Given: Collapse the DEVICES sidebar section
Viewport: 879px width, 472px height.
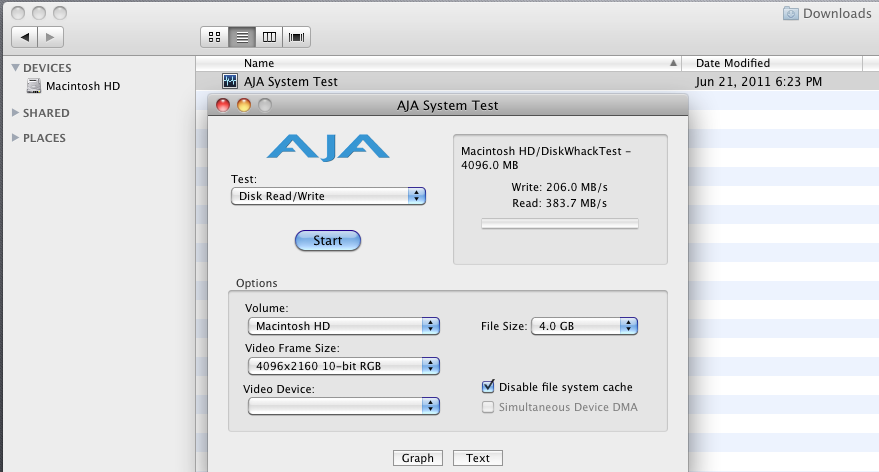Looking at the screenshot, I should tap(16, 68).
